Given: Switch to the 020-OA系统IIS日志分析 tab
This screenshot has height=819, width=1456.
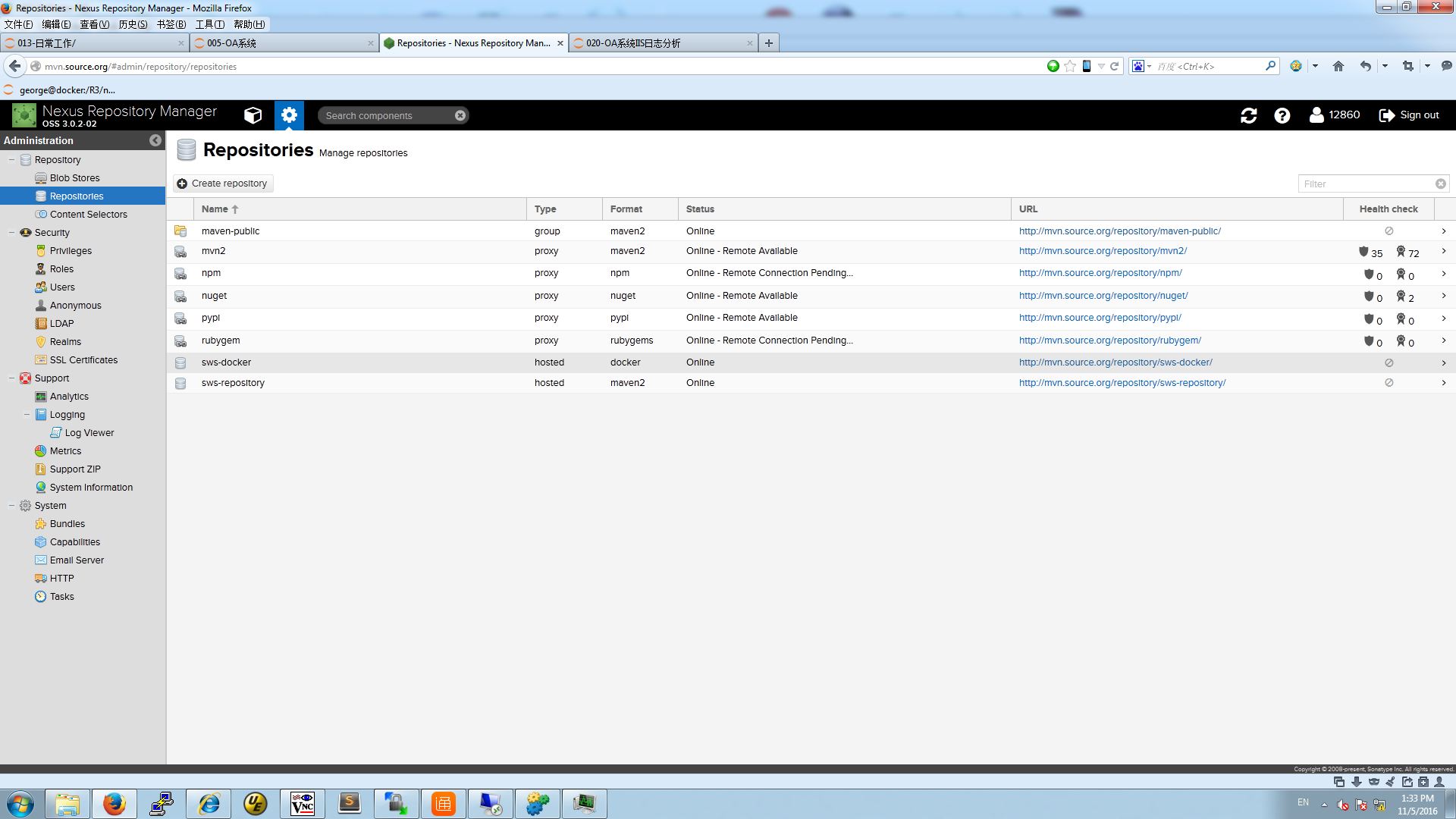Looking at the screenshot, I should point(664,43).
